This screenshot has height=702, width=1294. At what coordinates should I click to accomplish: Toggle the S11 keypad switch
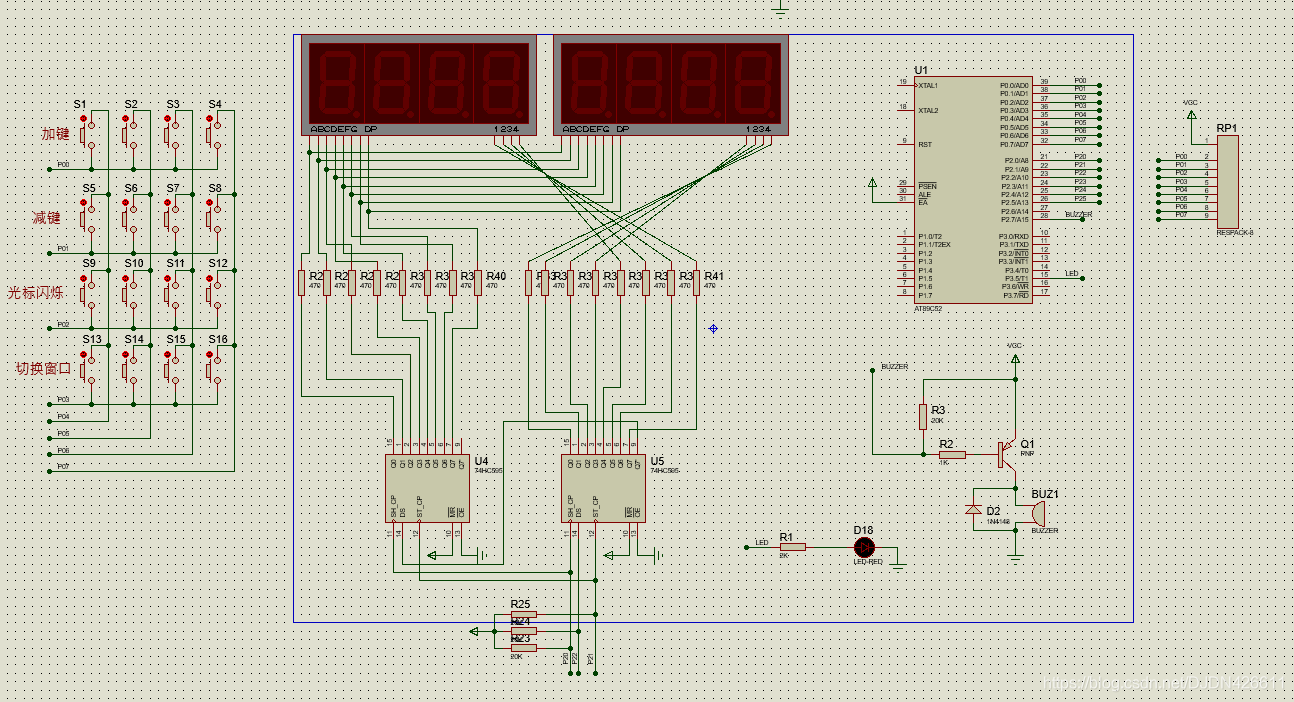(x=171, y=292)
